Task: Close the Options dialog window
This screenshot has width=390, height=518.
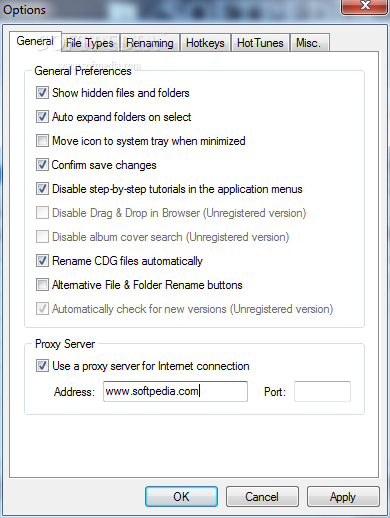Action: tap(365, 6)
